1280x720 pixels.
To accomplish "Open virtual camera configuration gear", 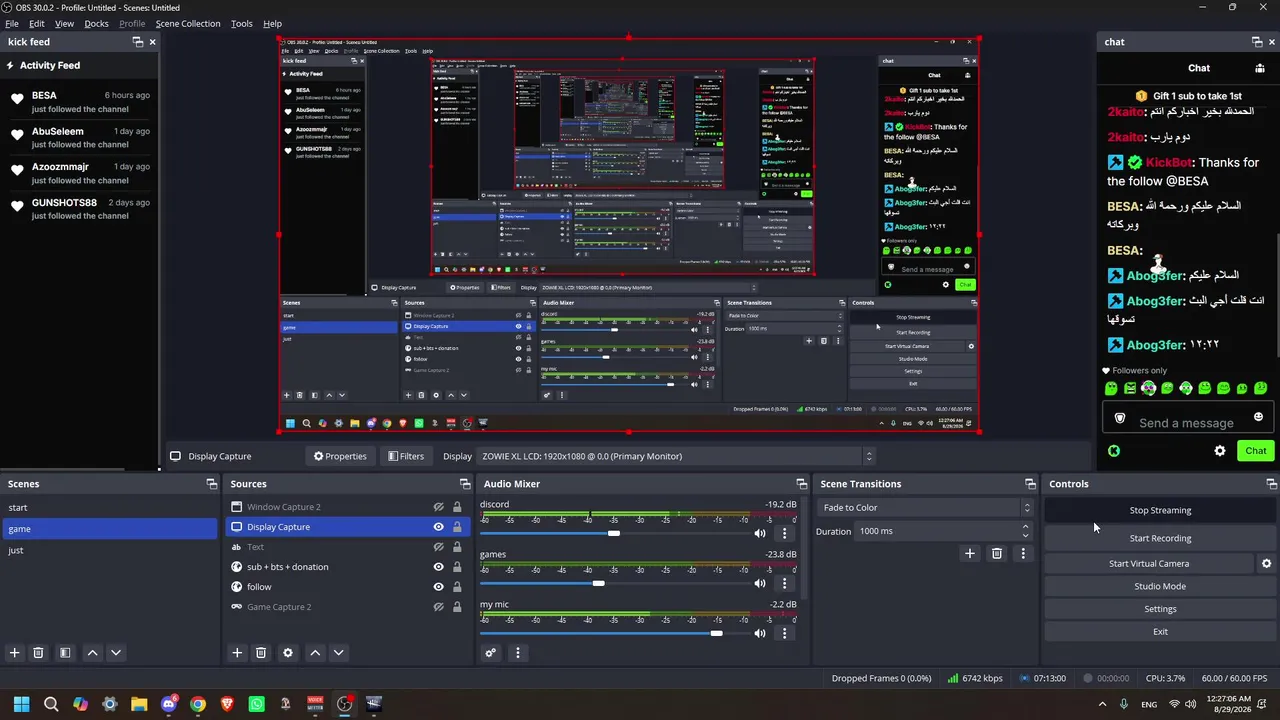I will tap(1267, 564).
